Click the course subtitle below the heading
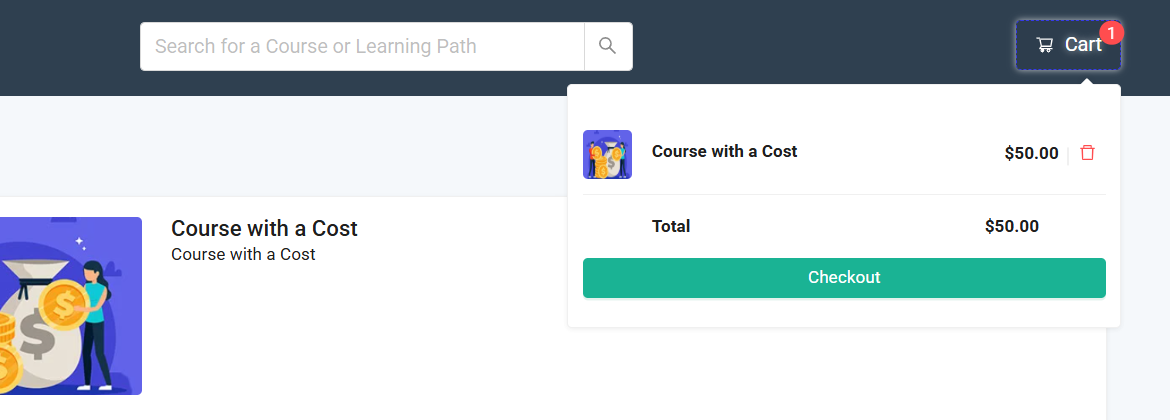Viewport: 1170px width, 420px height. [243, 254]
